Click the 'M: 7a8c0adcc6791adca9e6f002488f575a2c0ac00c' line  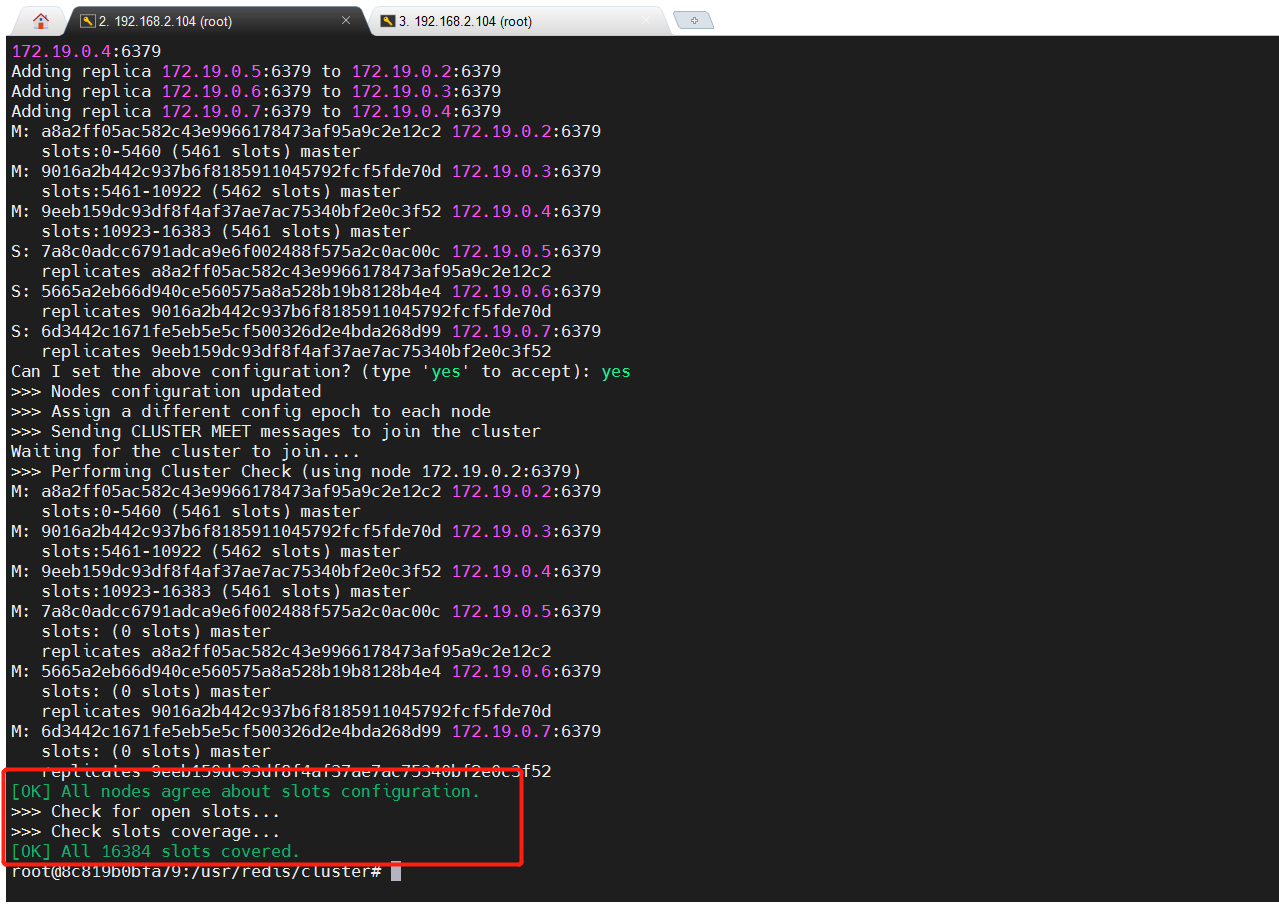306,612
